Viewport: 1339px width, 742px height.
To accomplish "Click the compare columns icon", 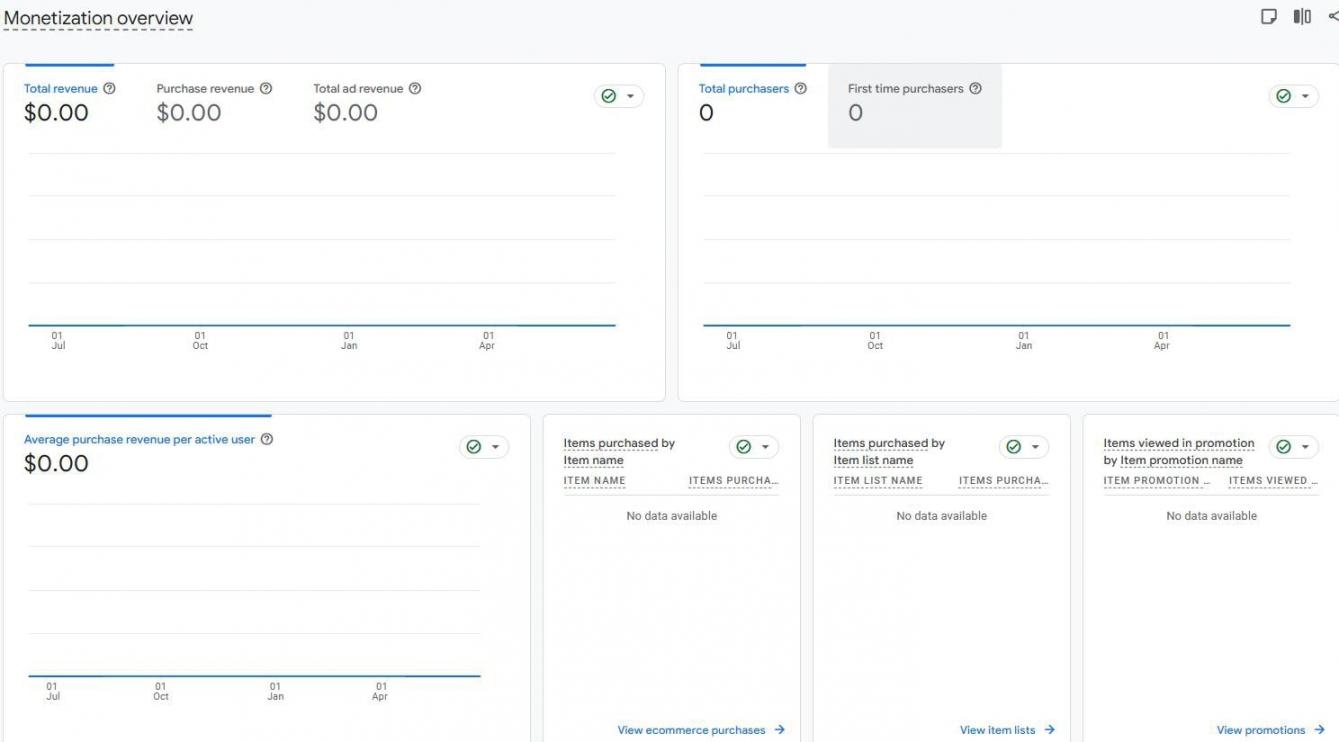I will [x=1301, y=17].
